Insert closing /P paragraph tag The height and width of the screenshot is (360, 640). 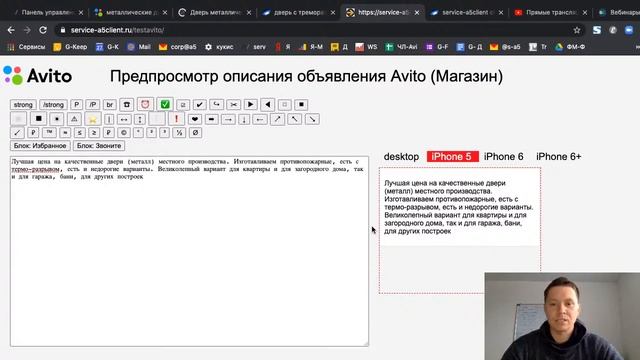93,105
